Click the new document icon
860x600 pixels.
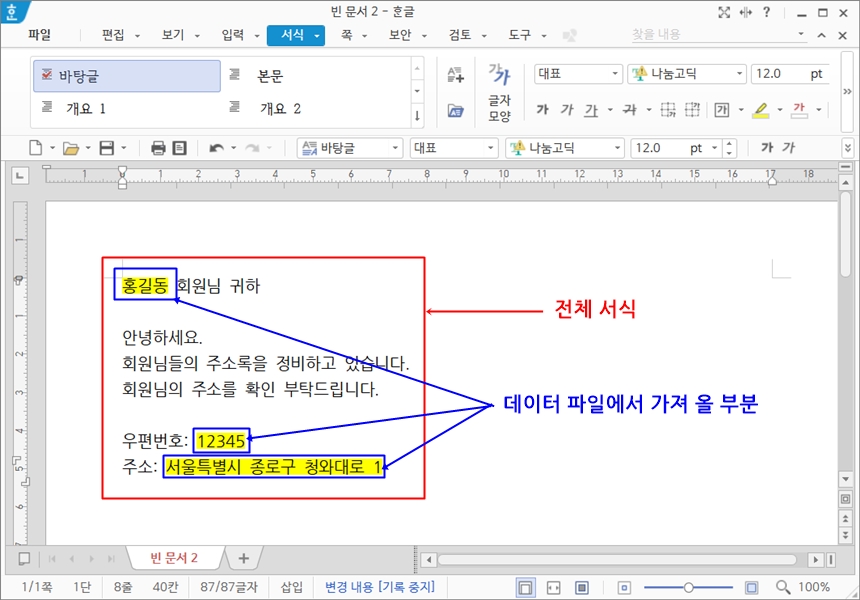point(36,148)
